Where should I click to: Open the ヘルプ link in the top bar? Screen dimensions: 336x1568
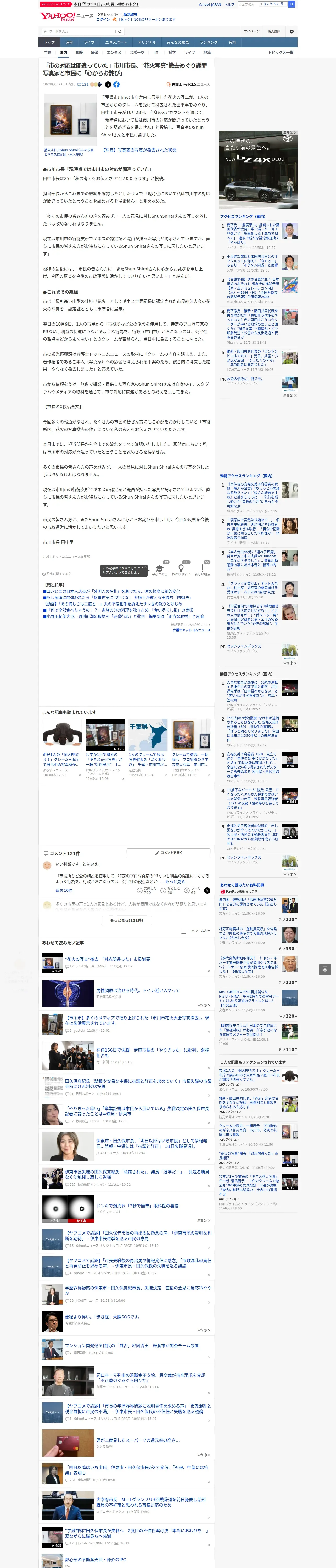click(x=229, y=4)
